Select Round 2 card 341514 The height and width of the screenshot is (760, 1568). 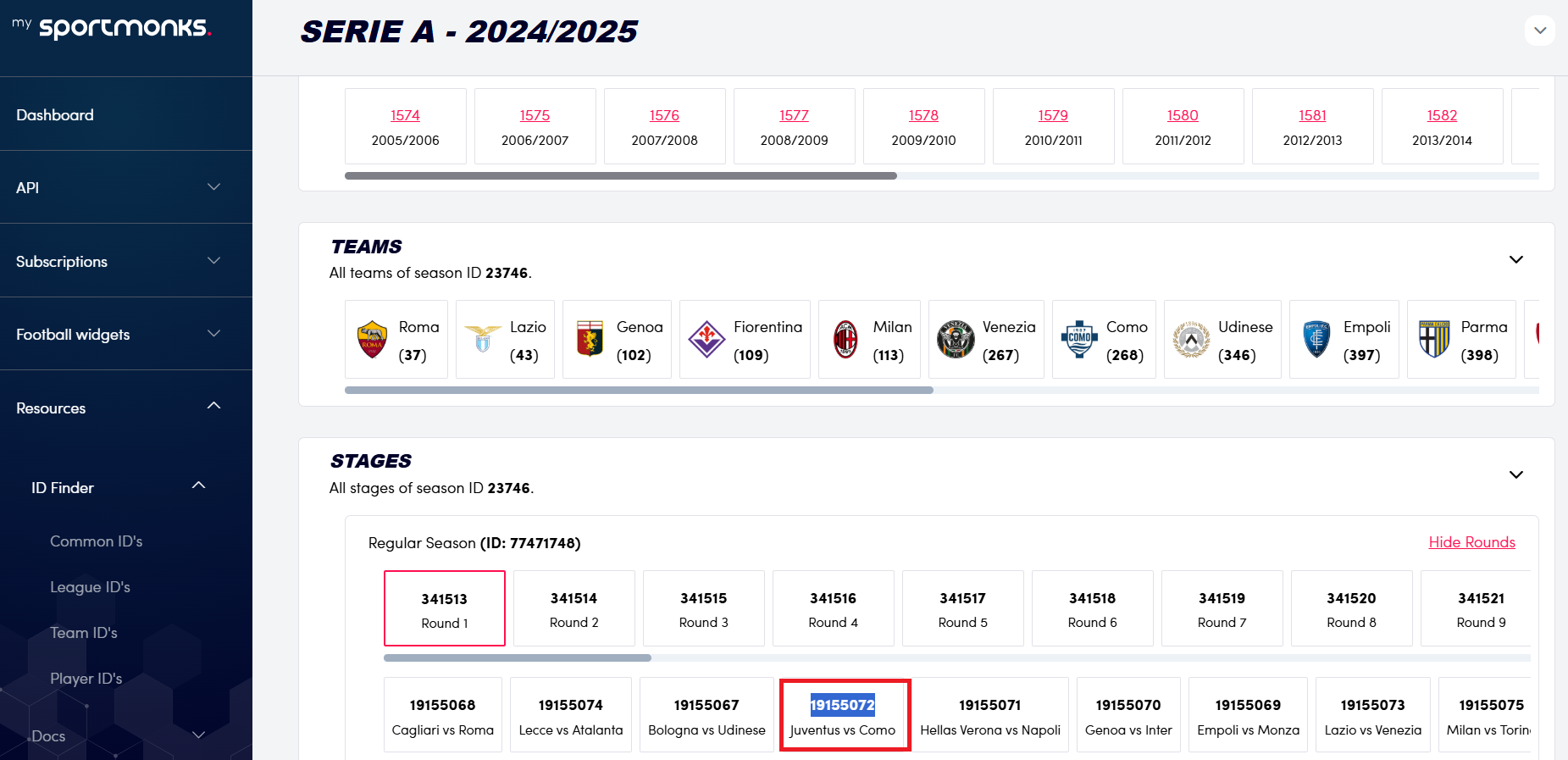[574, 608]
